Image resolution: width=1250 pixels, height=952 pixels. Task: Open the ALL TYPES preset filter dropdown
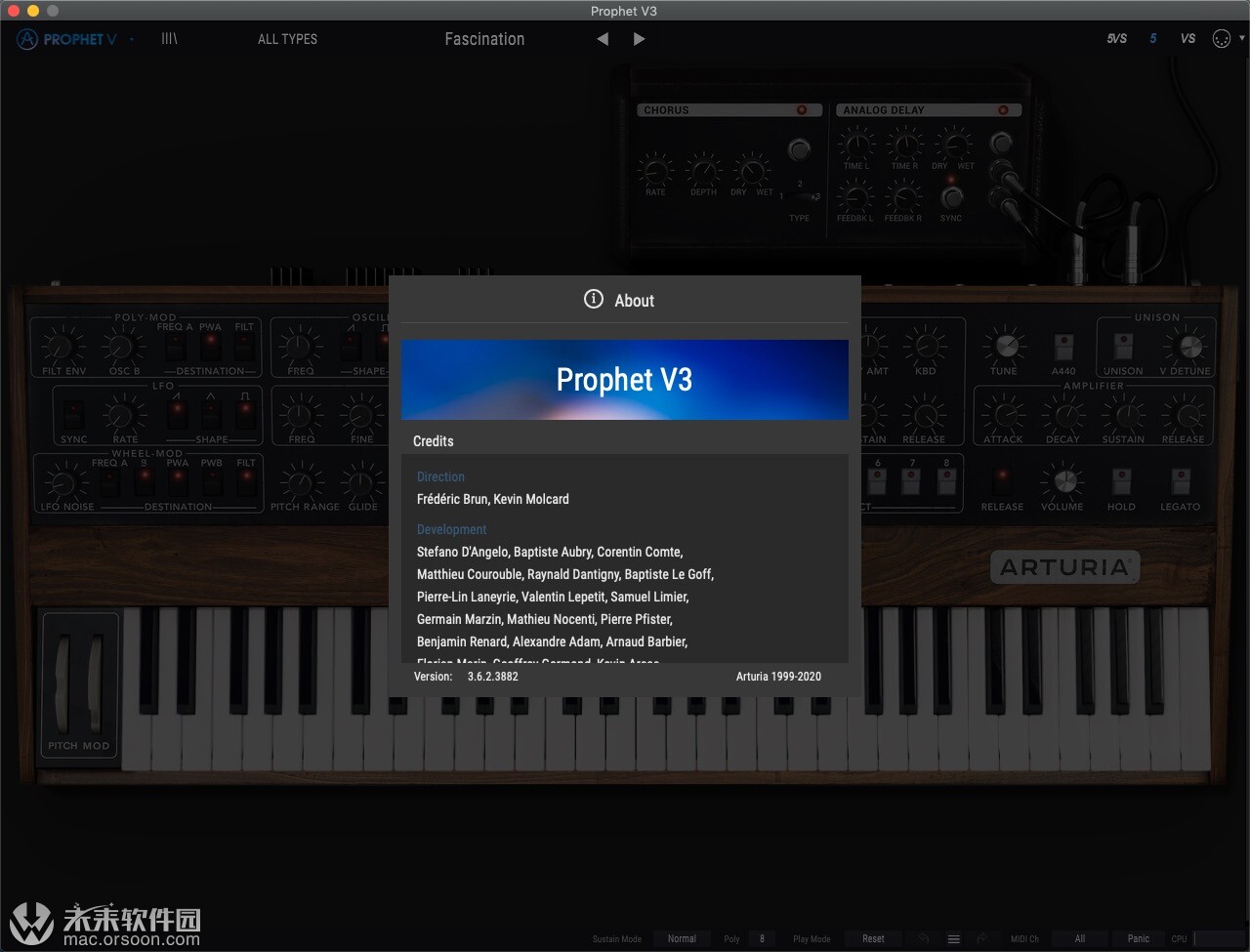click(287, 39)
